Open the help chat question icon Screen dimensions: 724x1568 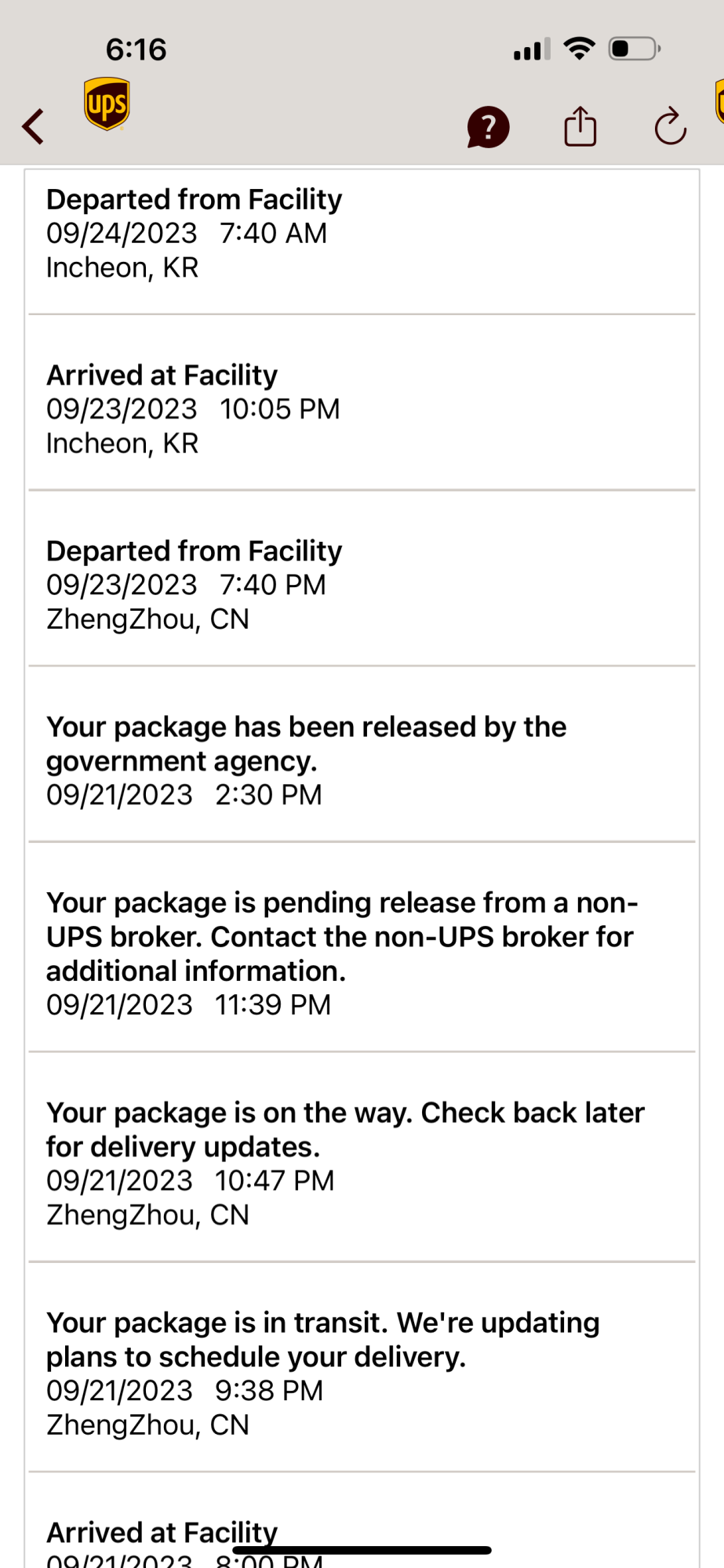click(x=488, y=127)
